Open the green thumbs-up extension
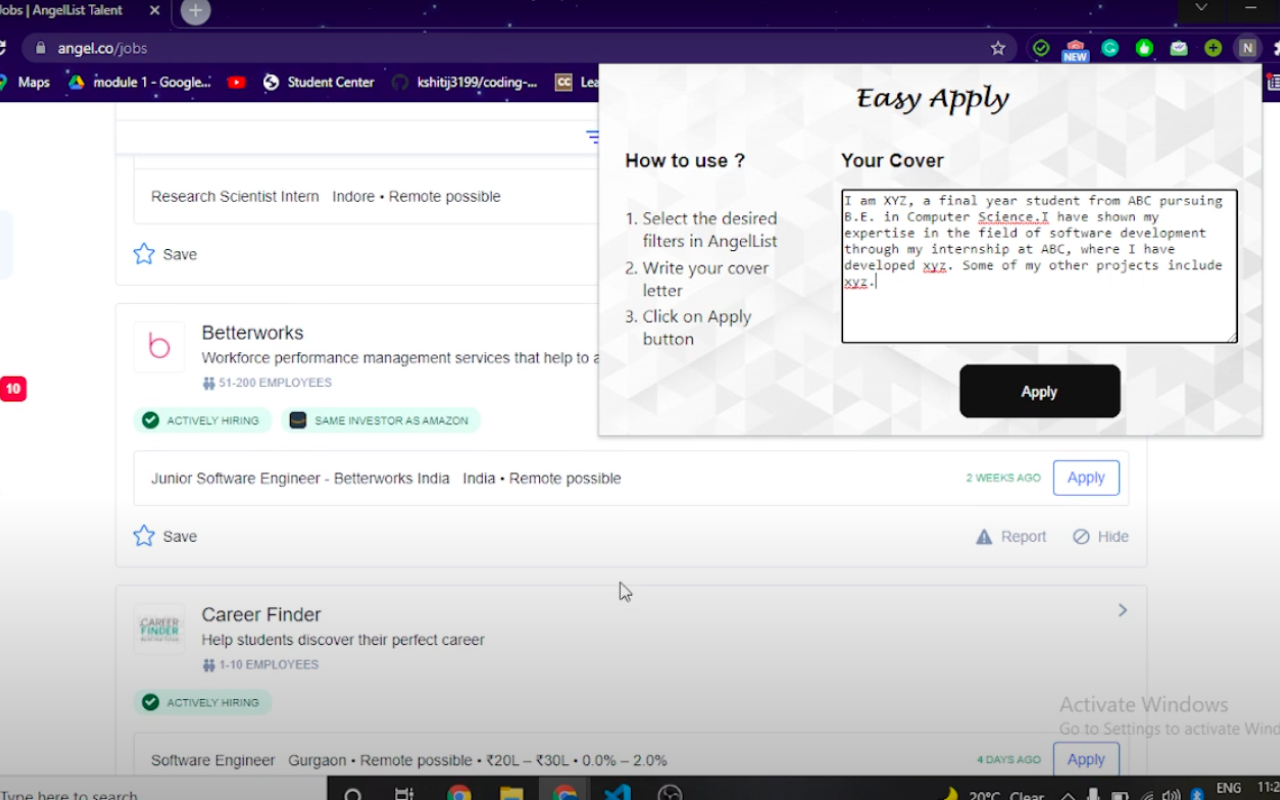The width and height of the screenshot is (1280, 800). (x=1144, y=48)
